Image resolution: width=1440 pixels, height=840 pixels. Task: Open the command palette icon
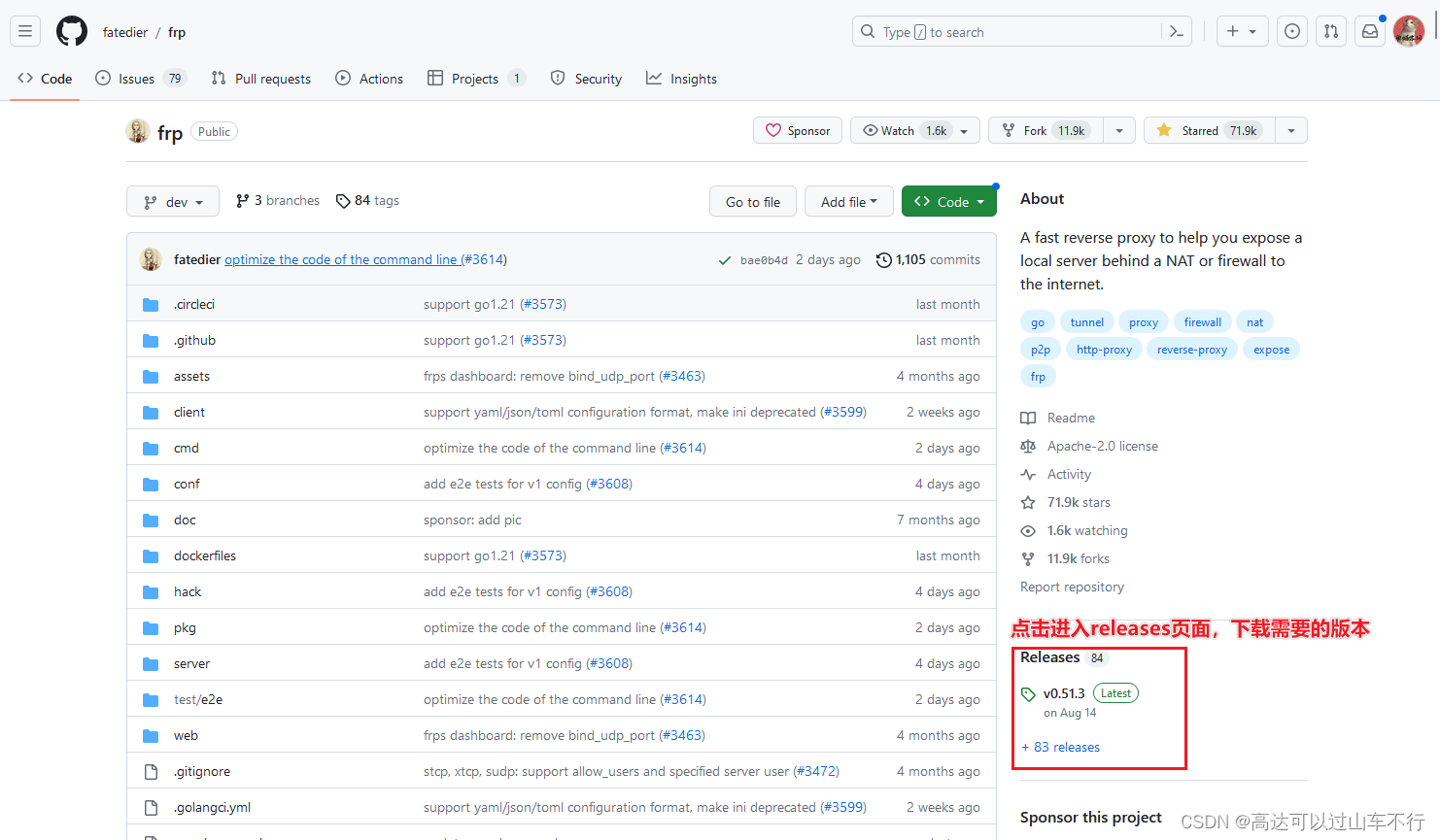click(1176, 32)
